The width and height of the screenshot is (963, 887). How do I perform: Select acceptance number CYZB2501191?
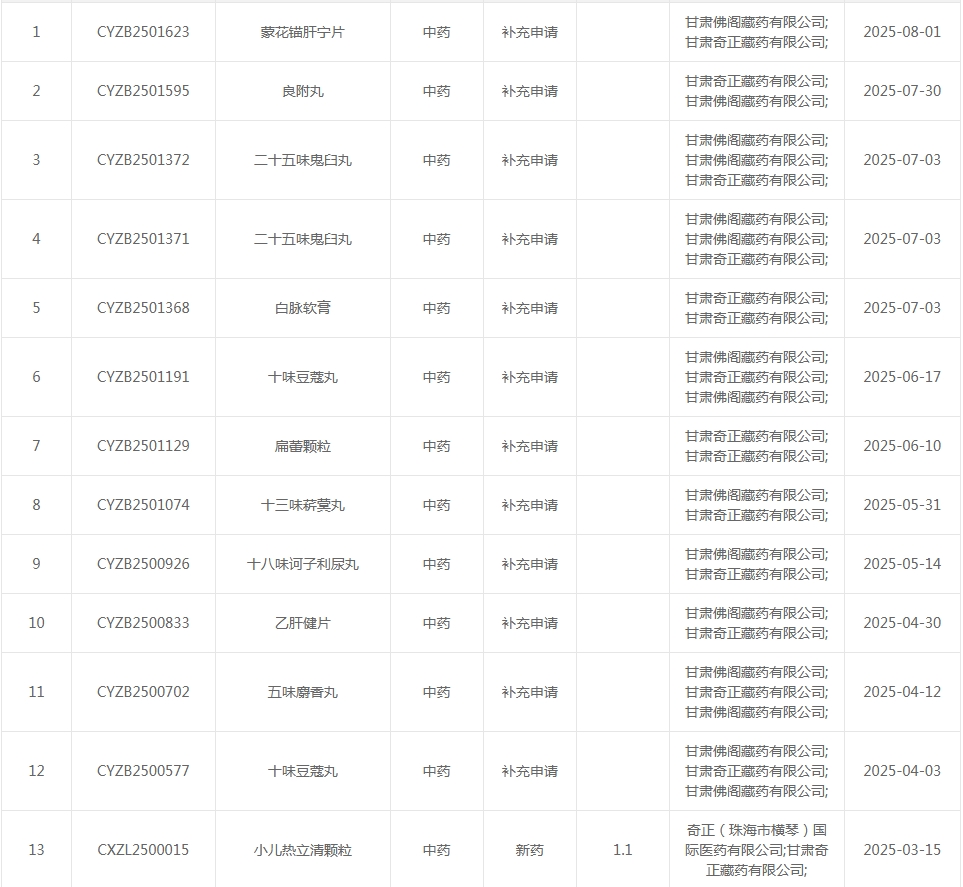143,377
